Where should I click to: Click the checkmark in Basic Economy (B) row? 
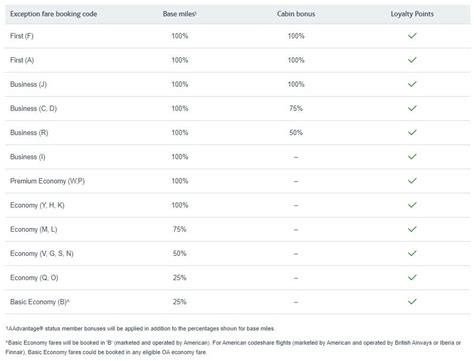412,302
